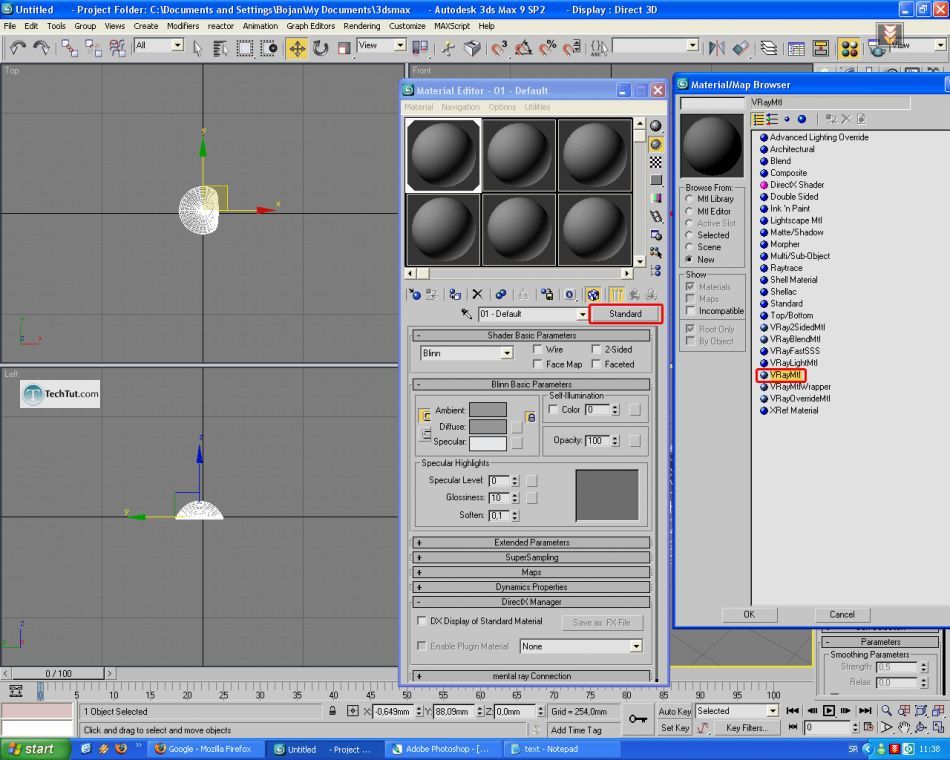
Task: Click the Opacity value field
Action: click(x=597, y=441)
